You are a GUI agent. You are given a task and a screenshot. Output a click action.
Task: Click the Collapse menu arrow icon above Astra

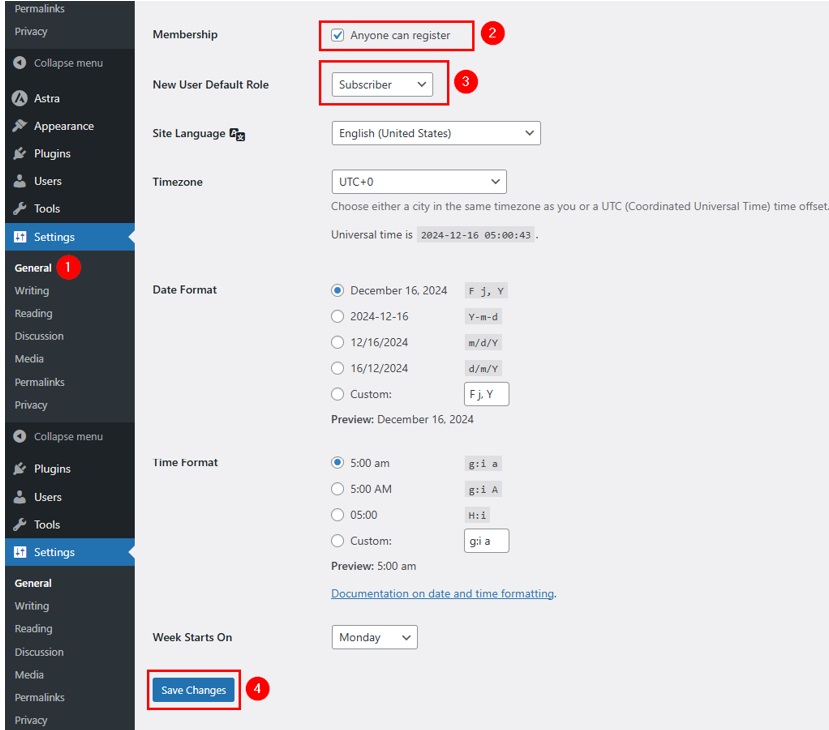20,63
